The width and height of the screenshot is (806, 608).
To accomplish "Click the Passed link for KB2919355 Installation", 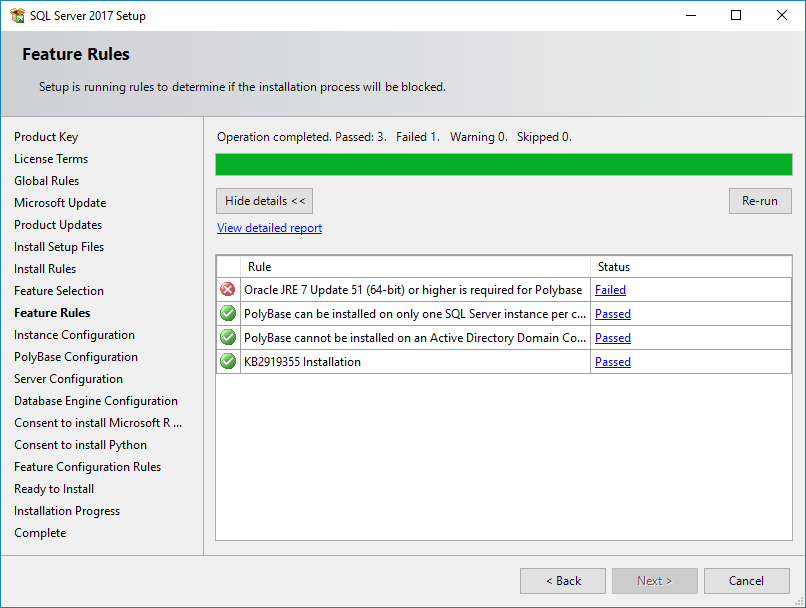I will click(x=612, y=361).
